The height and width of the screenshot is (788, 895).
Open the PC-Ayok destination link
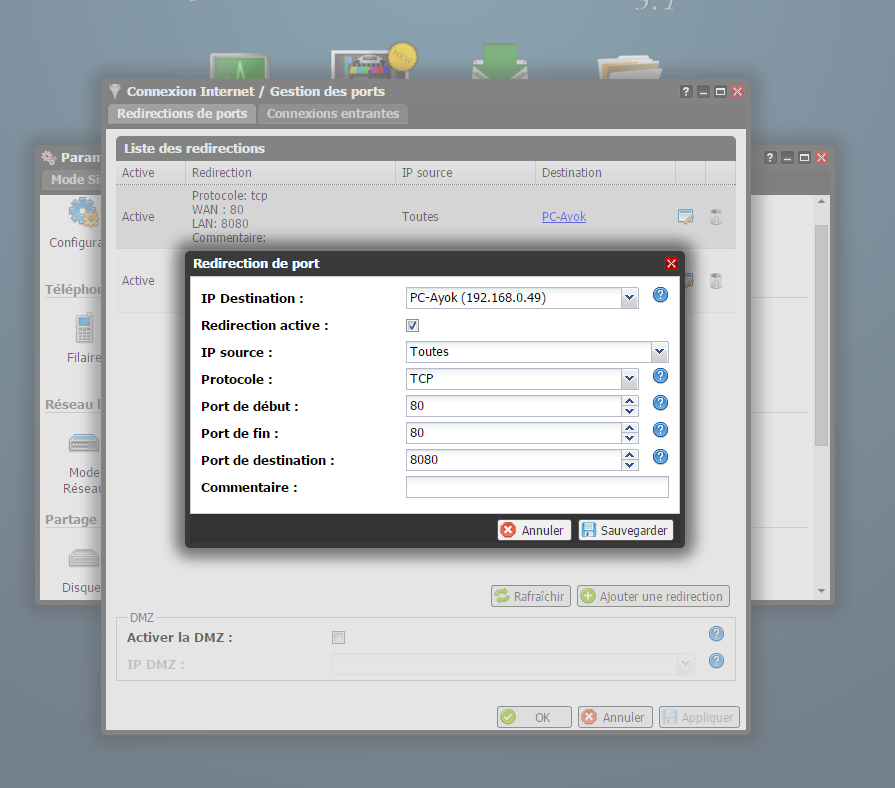(564, 217)
